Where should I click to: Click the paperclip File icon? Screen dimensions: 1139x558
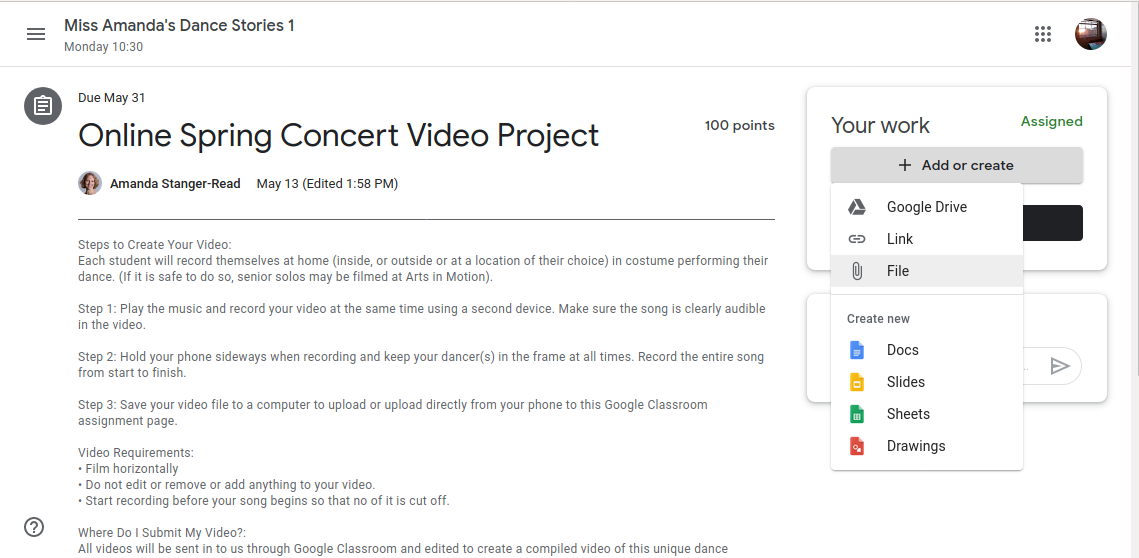tap(857, 271)
